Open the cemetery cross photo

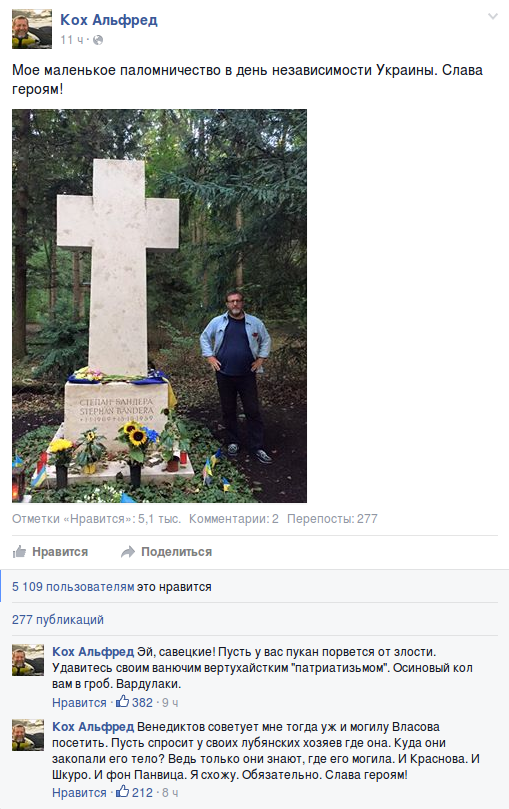click(x=159, y=305)
